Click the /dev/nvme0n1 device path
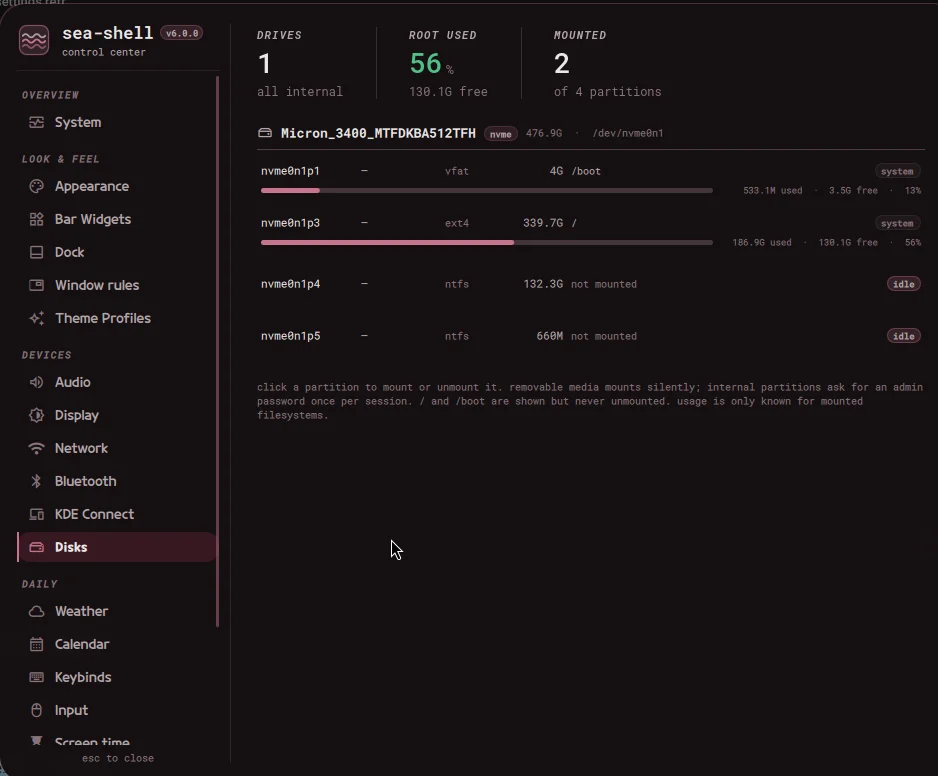The height and width of the screenshot is (776, 938). pos(628,133)
